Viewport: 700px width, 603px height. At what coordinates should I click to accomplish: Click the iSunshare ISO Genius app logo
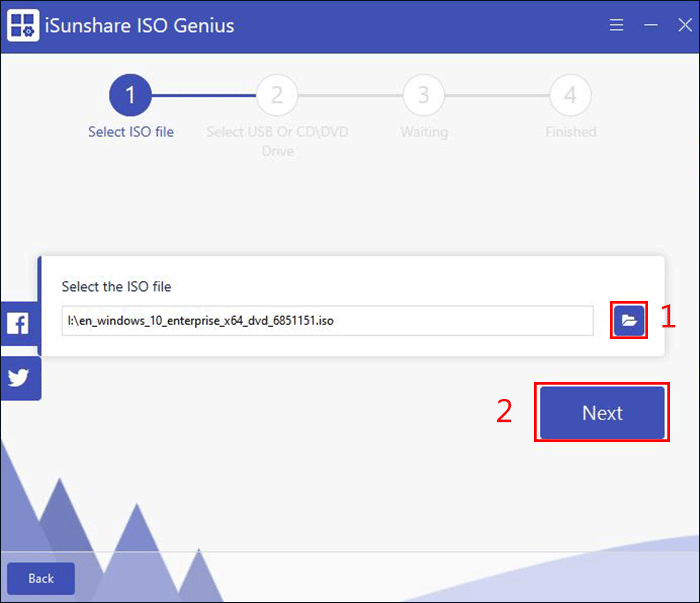23,25
